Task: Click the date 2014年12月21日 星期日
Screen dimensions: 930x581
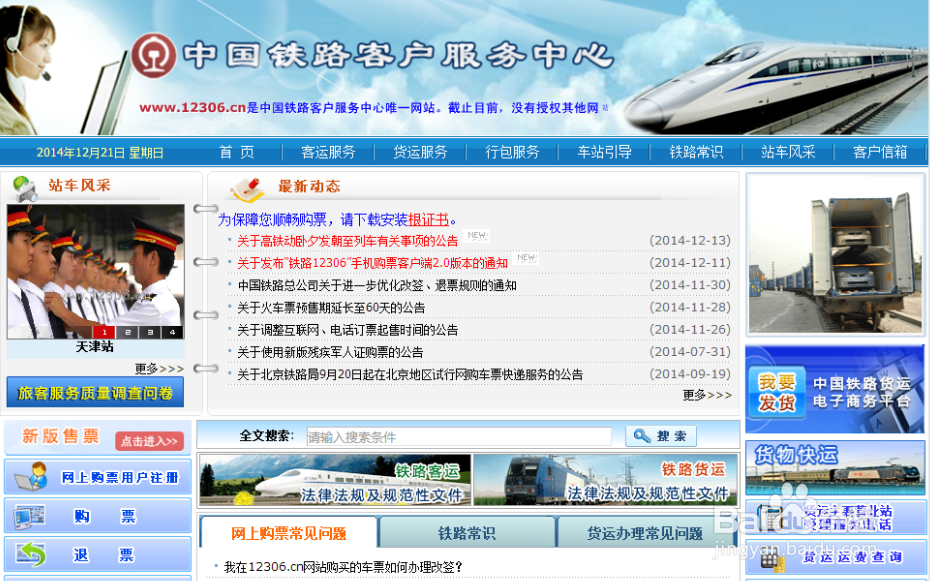Action: point(100,153)
